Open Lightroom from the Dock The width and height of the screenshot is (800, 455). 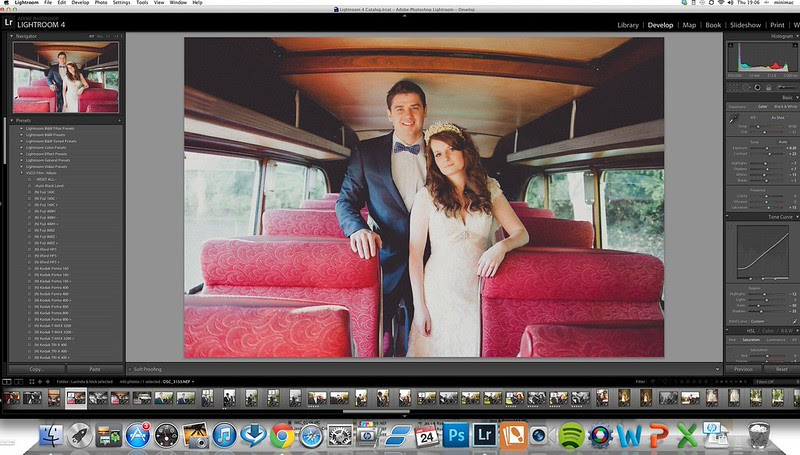(x=484, y=436)
